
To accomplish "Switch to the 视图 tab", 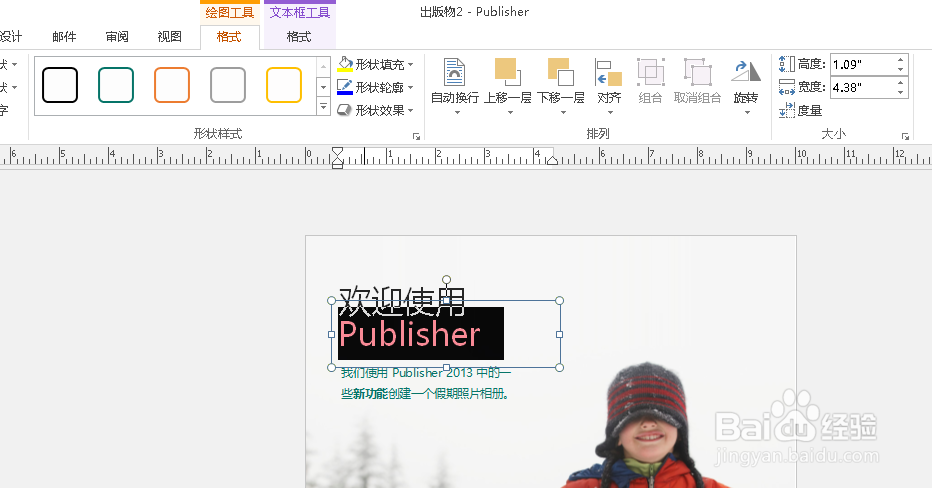I will pyautogui.click(x=169, y=37).
